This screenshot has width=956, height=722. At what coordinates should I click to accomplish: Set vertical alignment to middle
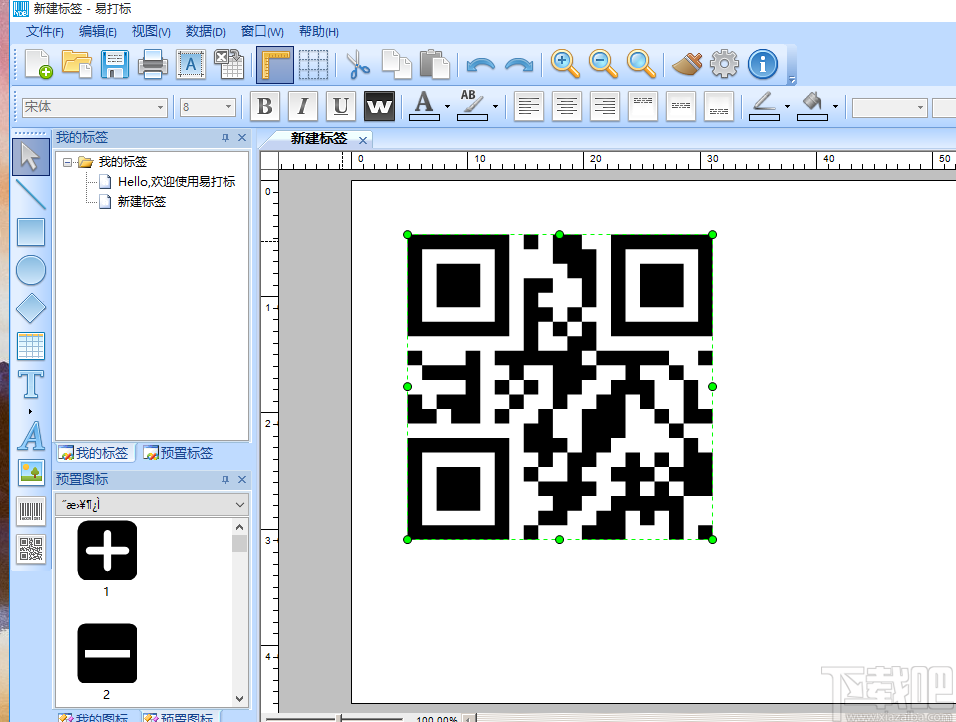[681, 107]
